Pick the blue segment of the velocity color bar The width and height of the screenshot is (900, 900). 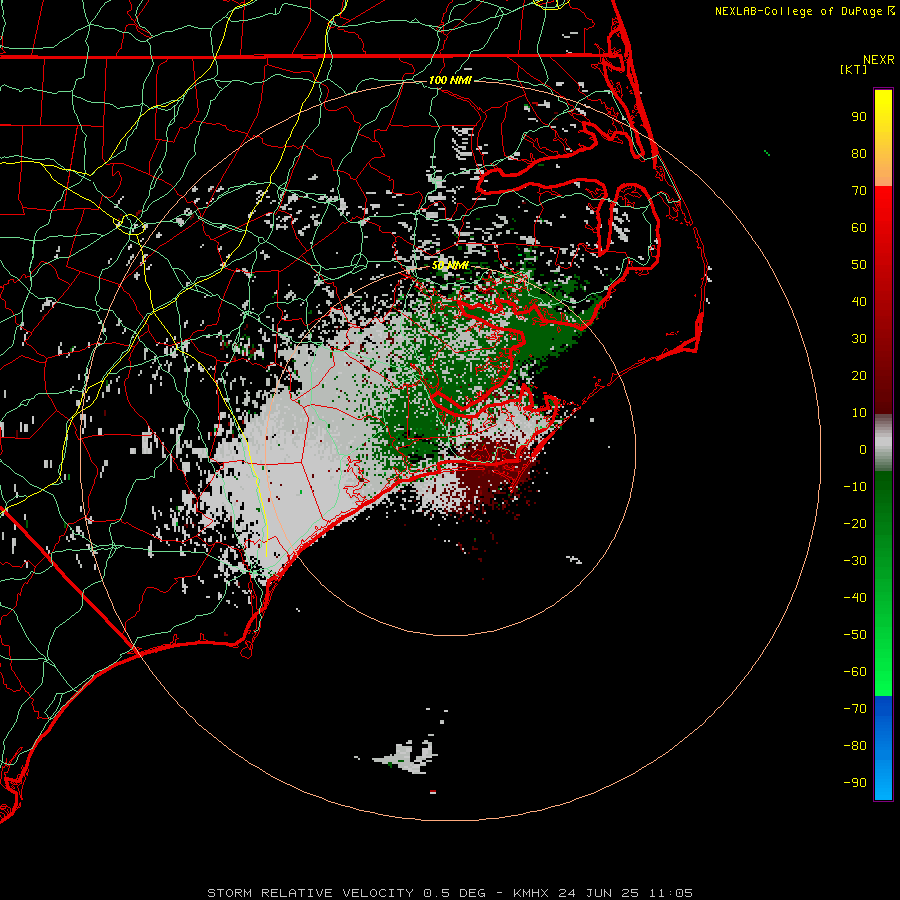click(x=883, y=748)
